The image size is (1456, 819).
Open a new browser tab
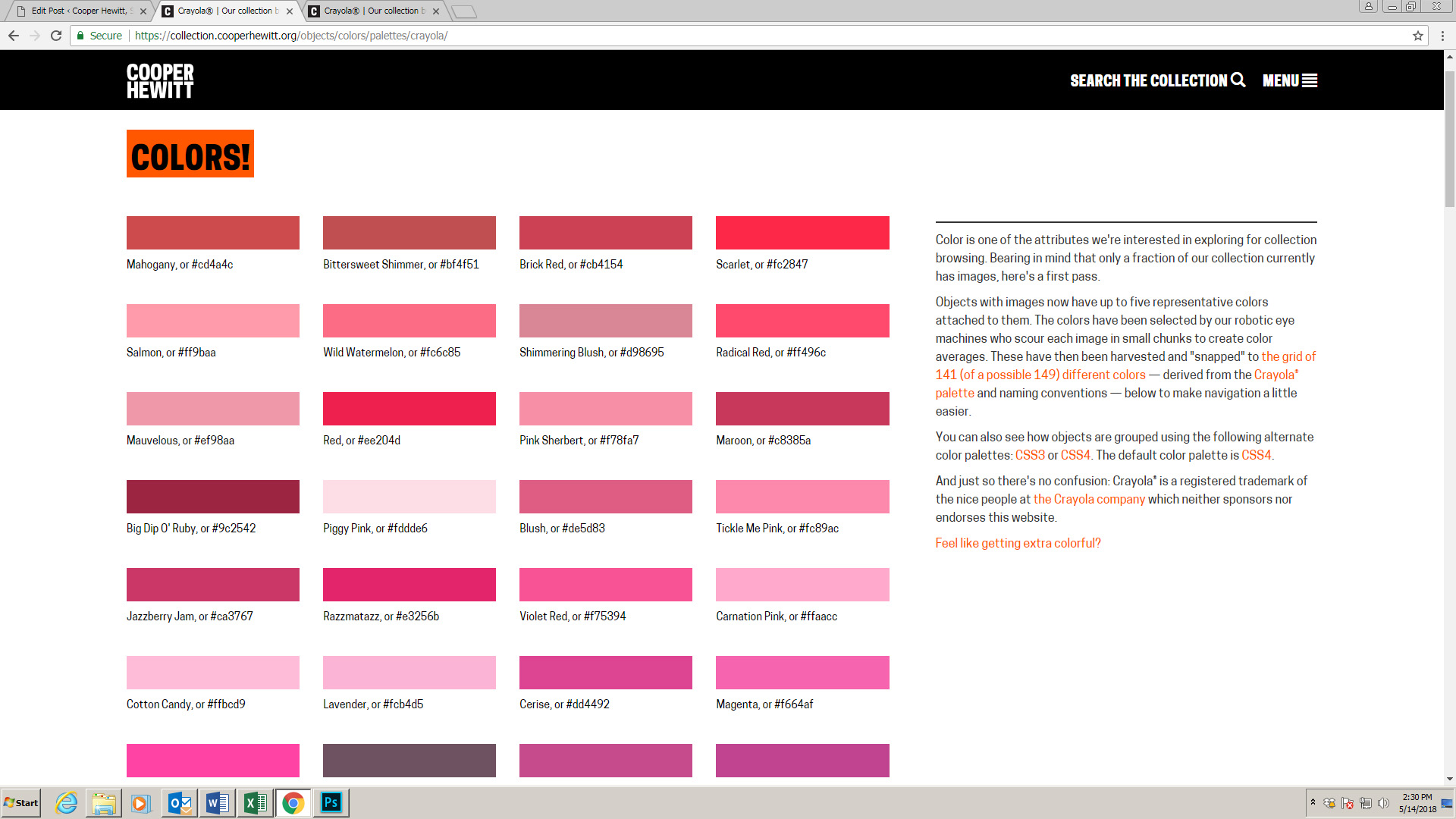click(x=464, y=11)
